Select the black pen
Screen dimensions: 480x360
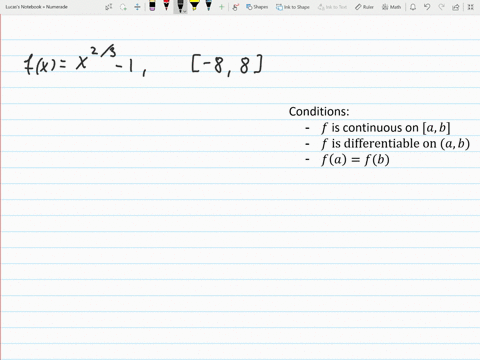tap(180, 6)
